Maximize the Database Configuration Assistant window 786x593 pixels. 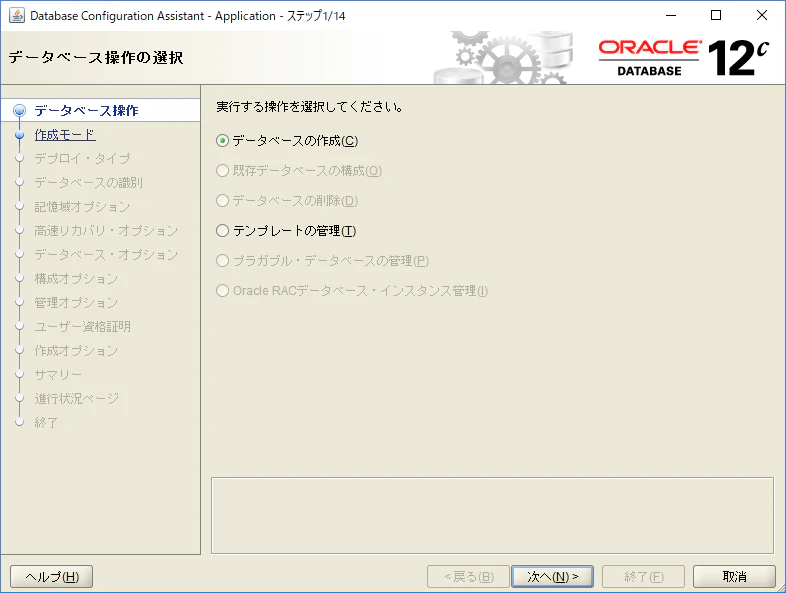click(716, 16)
